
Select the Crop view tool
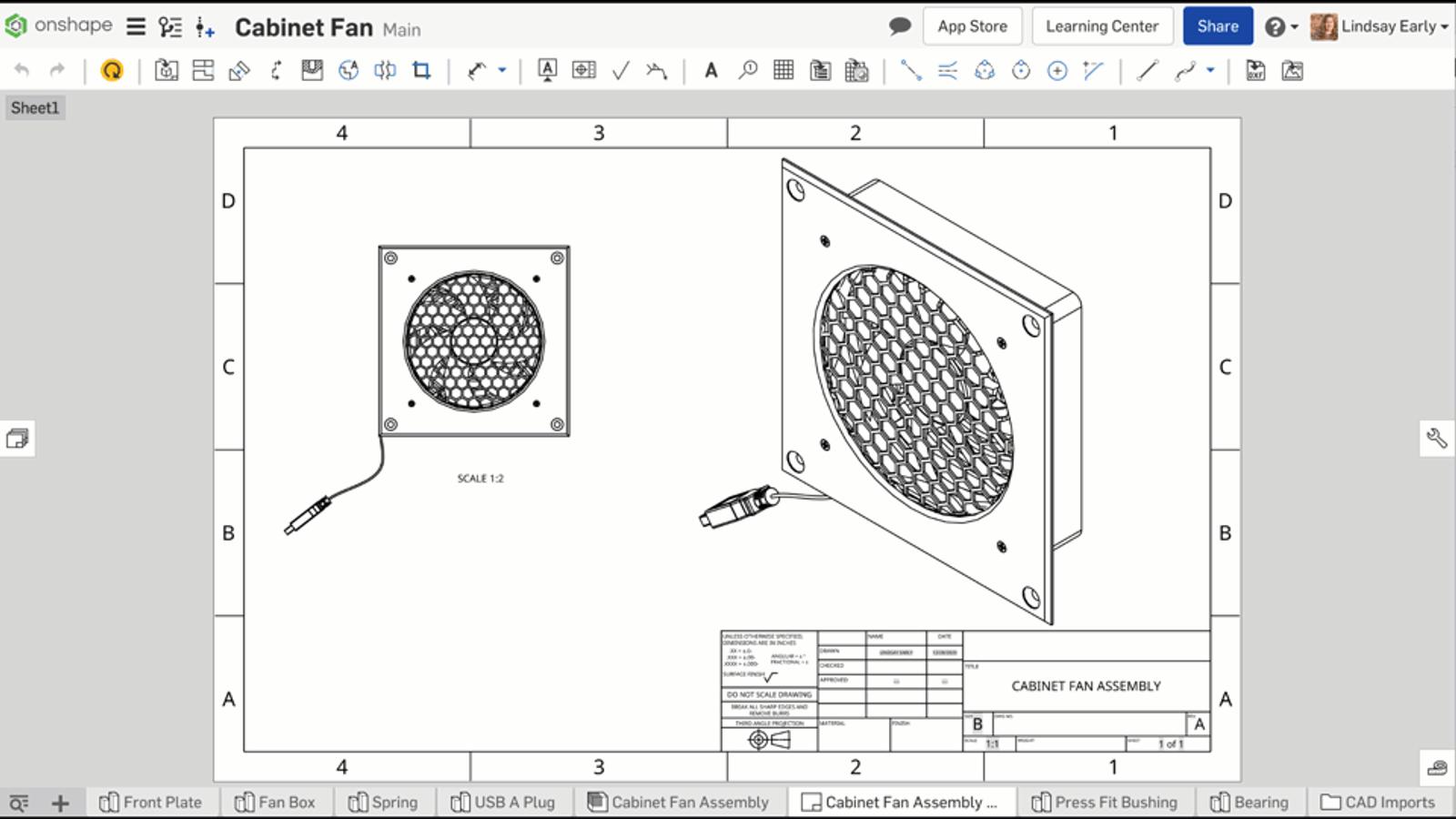421,71
